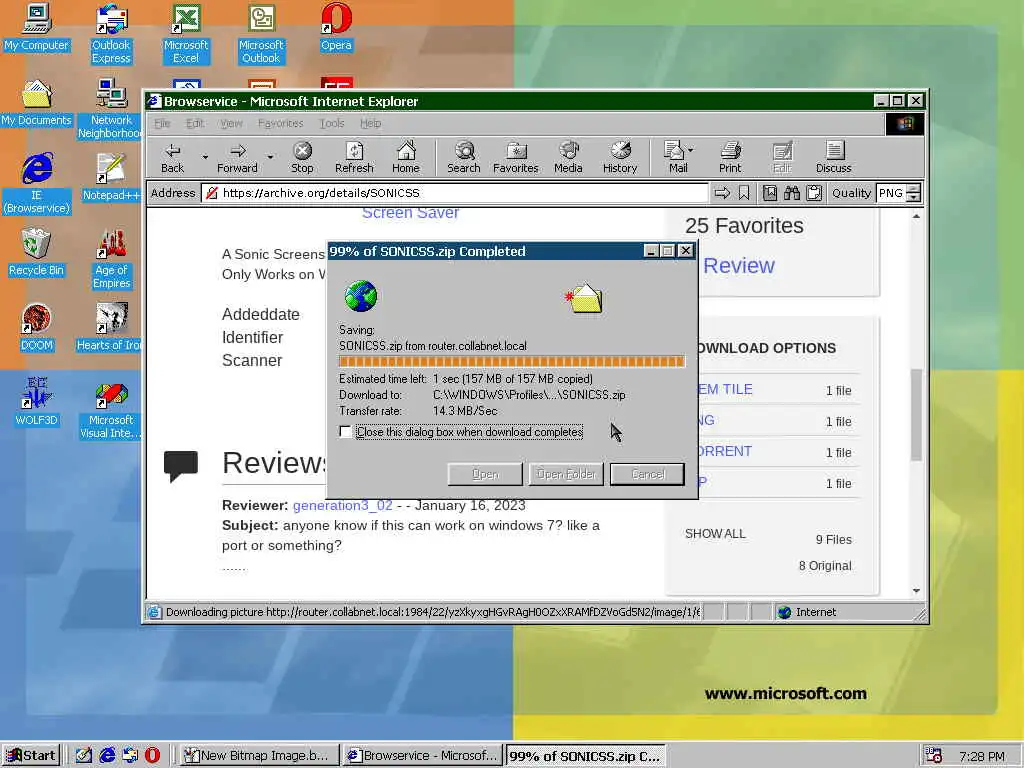Open the File menu
This screenshot has height=768, width=1024.
click(162, 123)
